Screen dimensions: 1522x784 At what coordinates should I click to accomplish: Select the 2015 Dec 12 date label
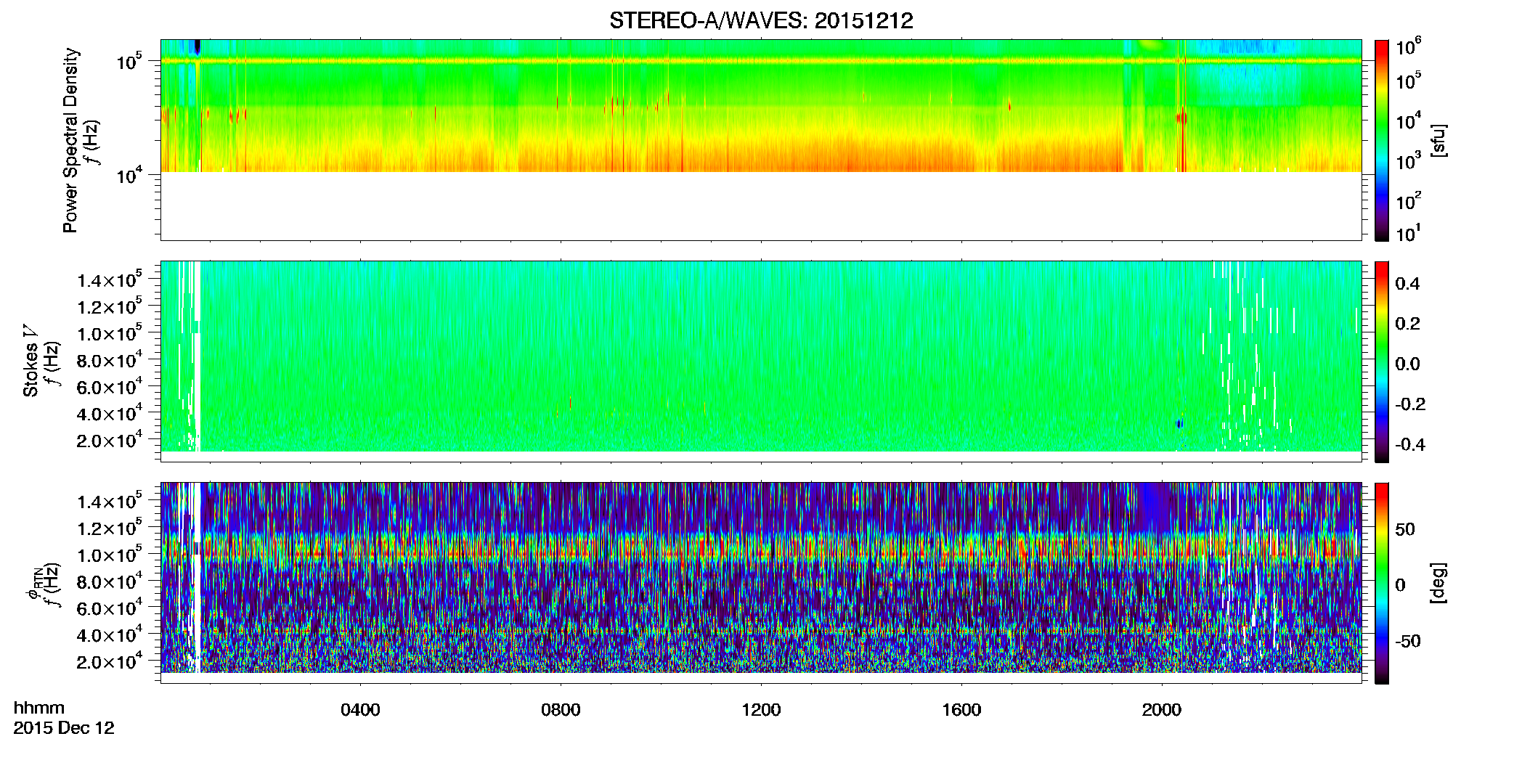tap(64, 728)
